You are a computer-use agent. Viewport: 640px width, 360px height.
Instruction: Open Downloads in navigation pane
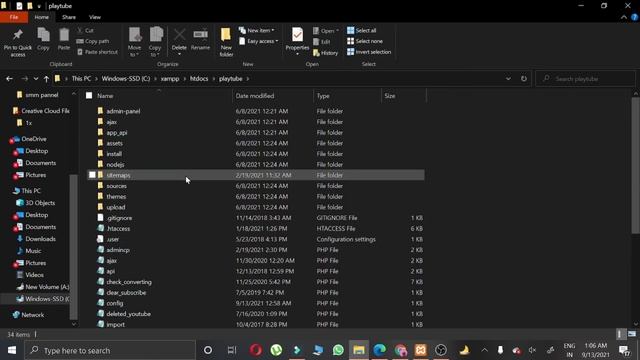pyautogui.click(x=40, y=239)
